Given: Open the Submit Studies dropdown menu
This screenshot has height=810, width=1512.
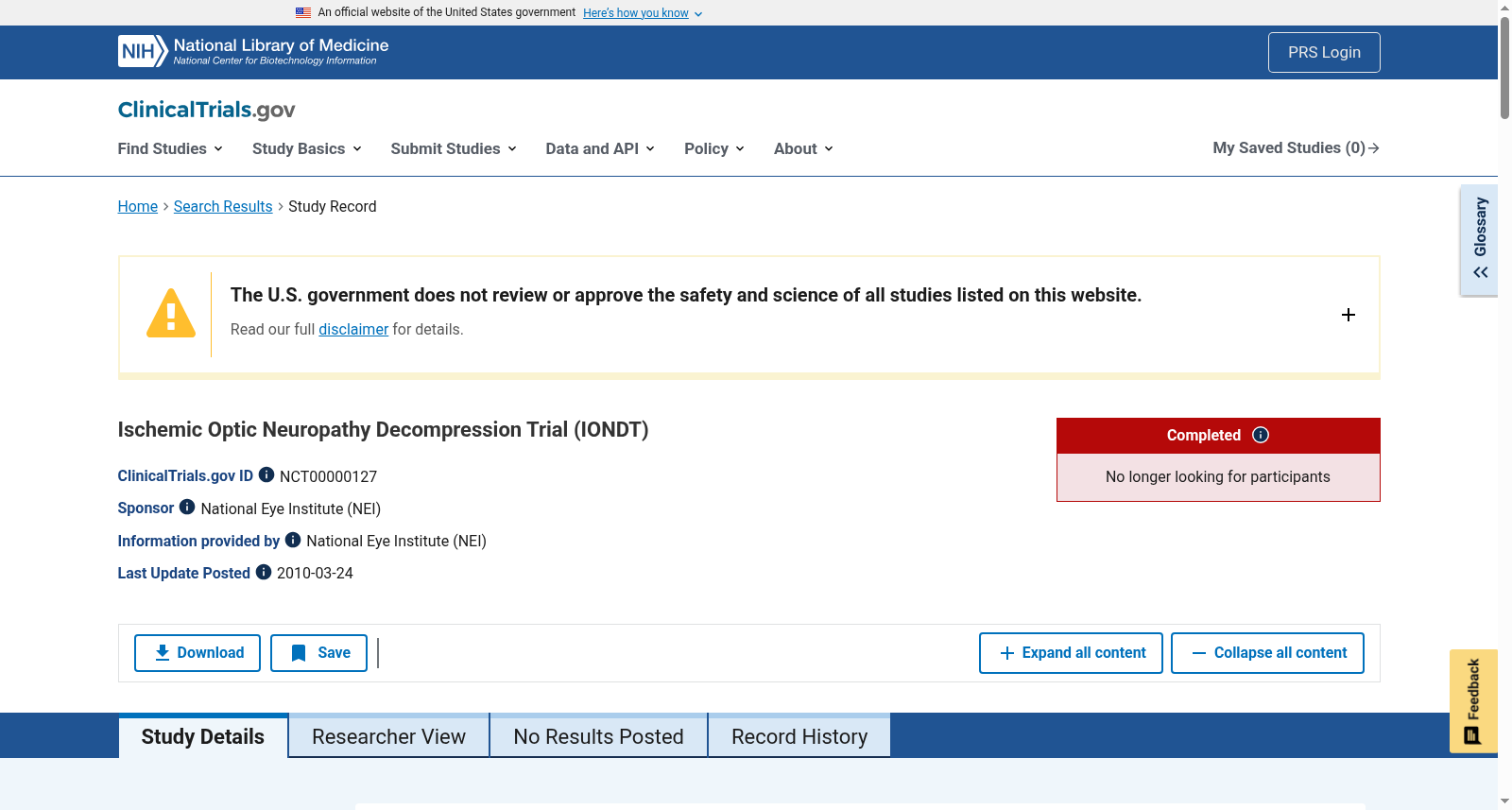Looking at the screenshot, I should [x=454, y=148].
